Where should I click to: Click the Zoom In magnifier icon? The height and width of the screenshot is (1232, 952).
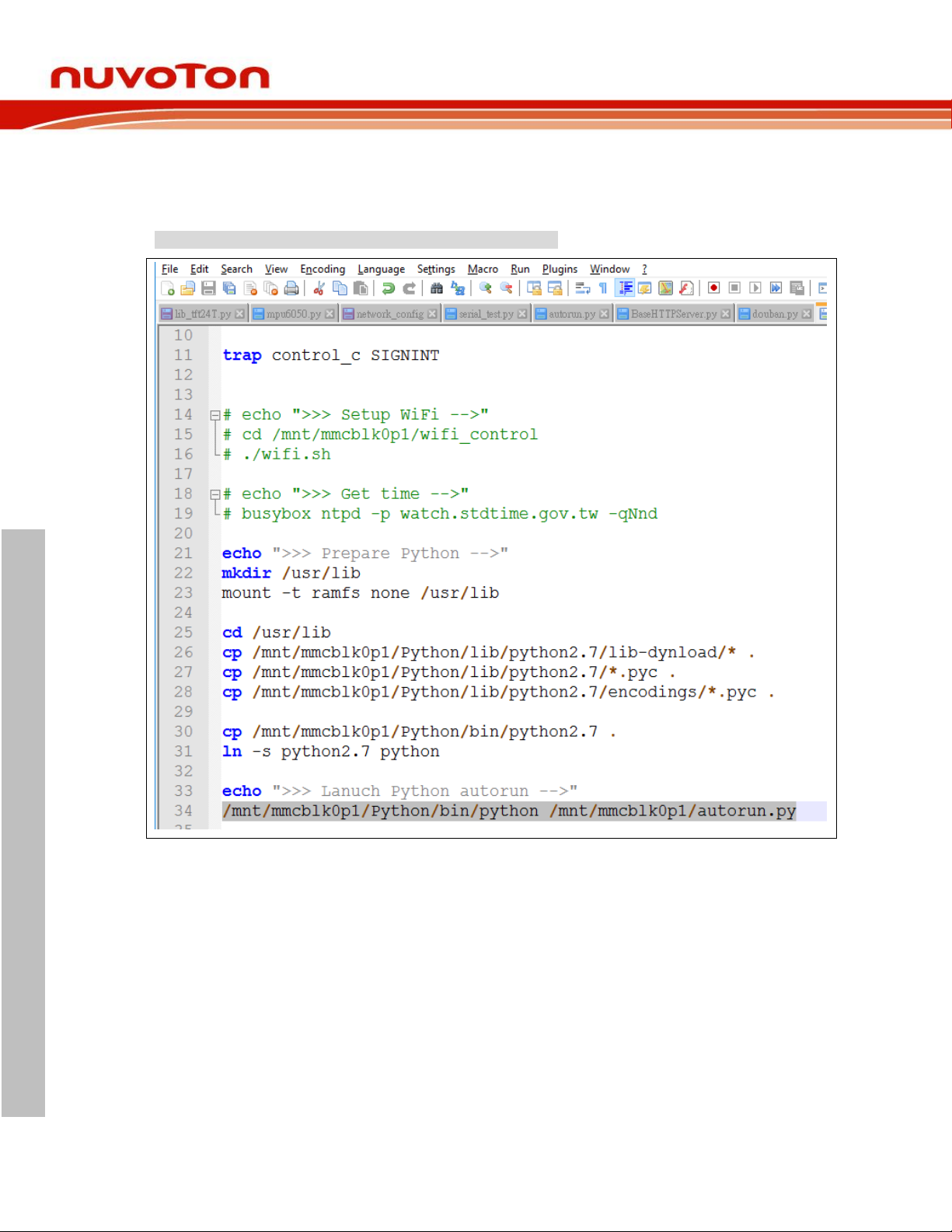486,288
